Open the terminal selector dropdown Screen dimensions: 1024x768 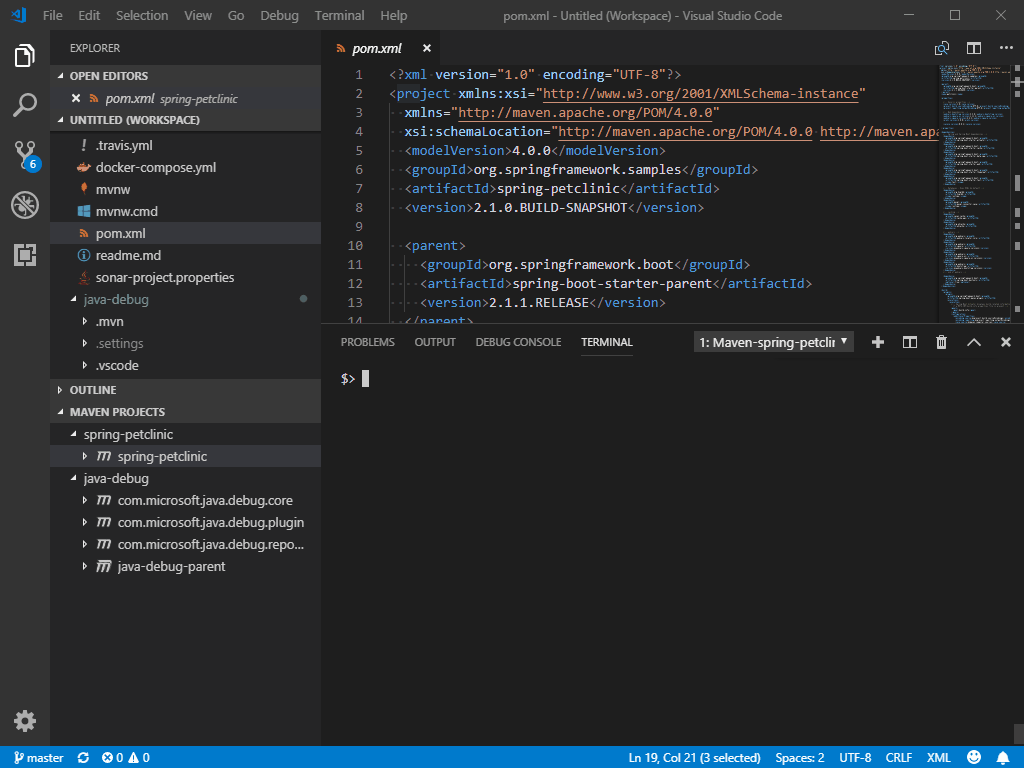[771, 341]
